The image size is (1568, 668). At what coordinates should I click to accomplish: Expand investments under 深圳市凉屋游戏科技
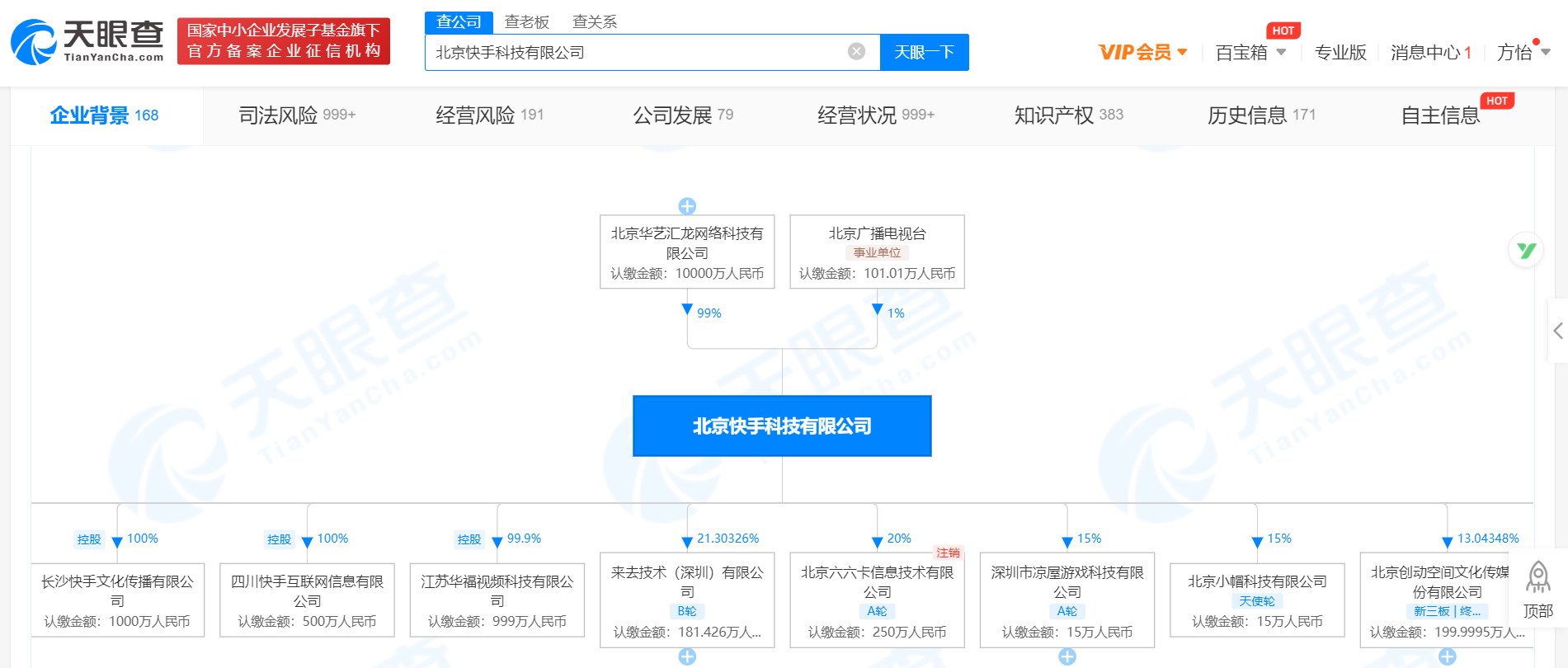(1067, 656)
